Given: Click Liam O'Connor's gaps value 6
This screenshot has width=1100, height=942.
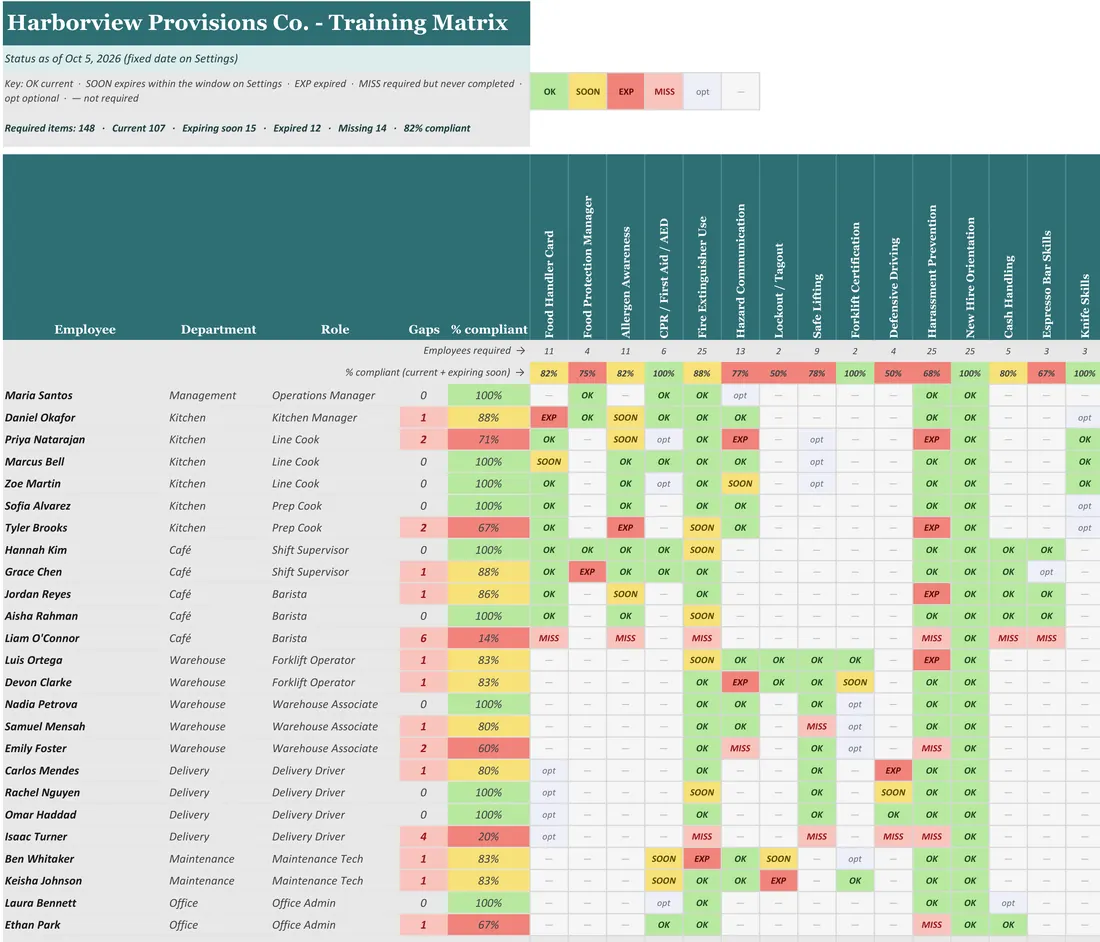Looking at the screenshot, I should point(424,638).
